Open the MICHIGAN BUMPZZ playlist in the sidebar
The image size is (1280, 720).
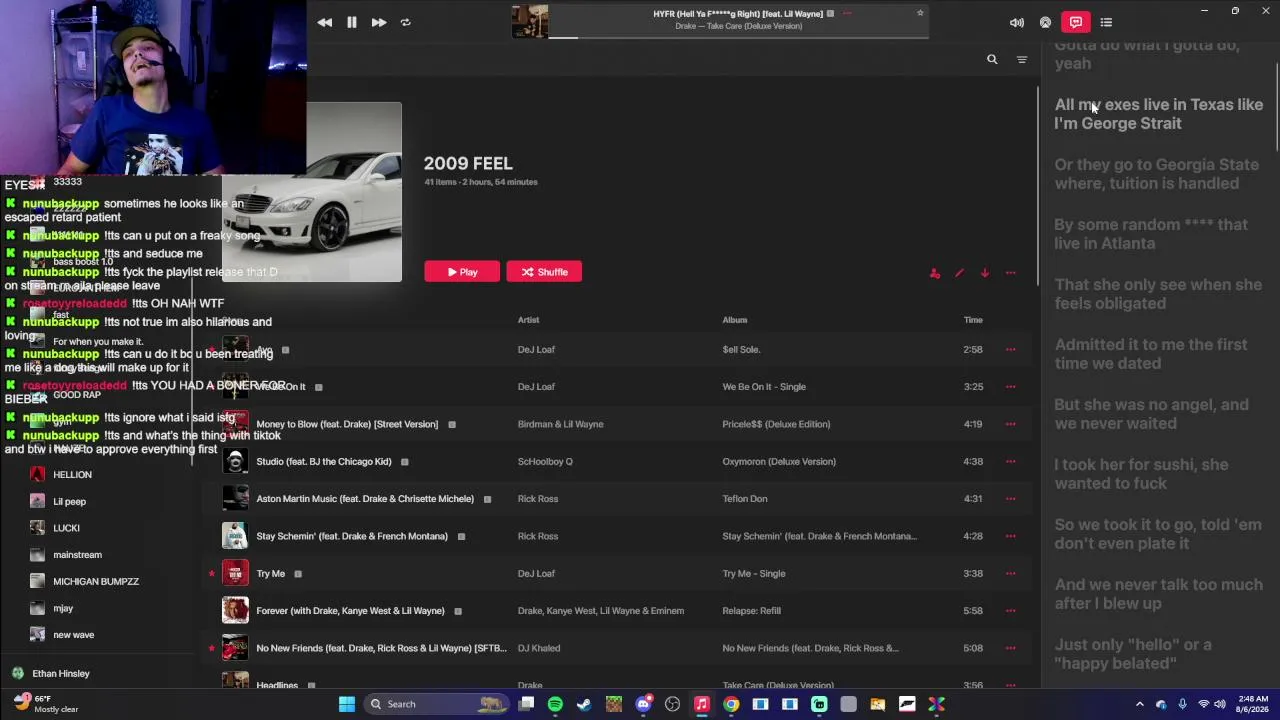pos(96,582)
